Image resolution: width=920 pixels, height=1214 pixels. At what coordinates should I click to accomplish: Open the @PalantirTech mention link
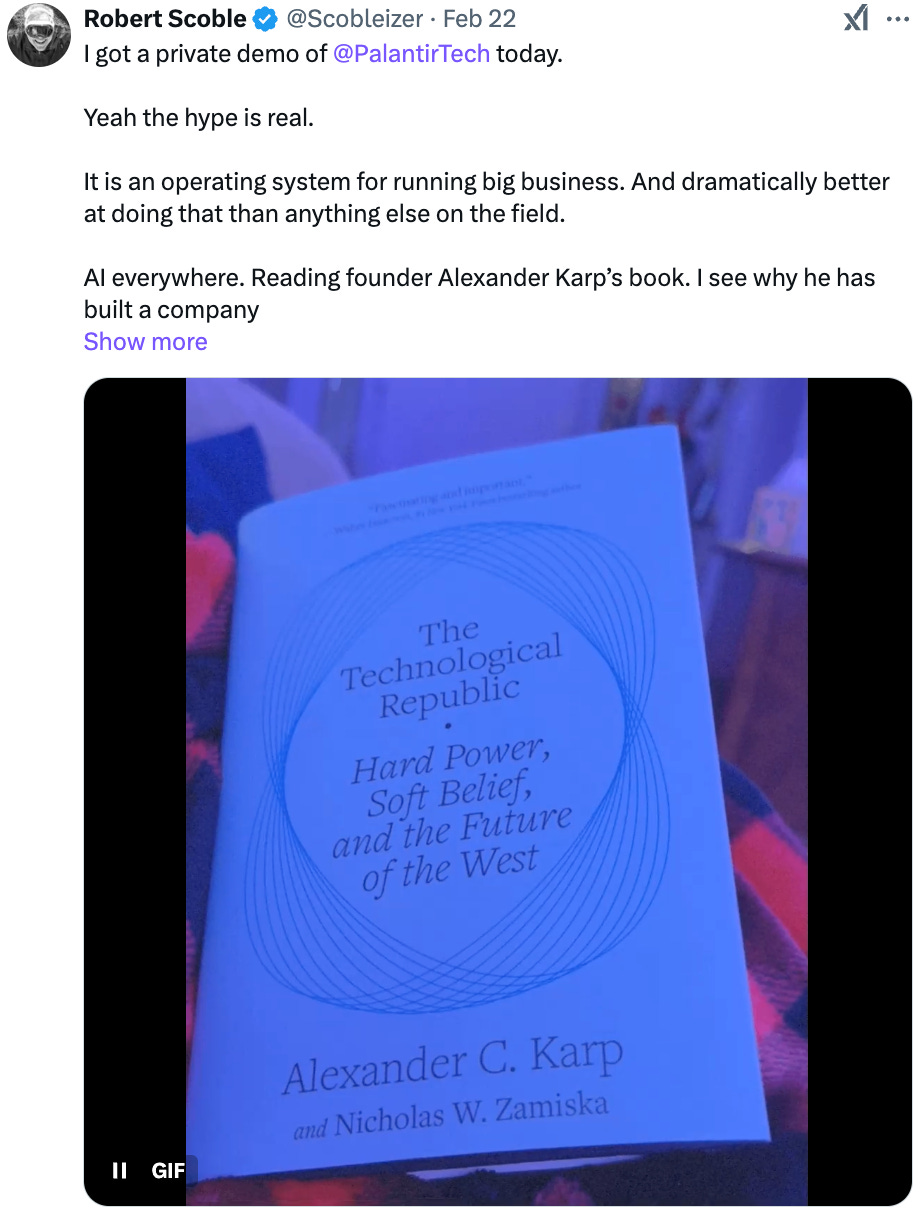411,54
